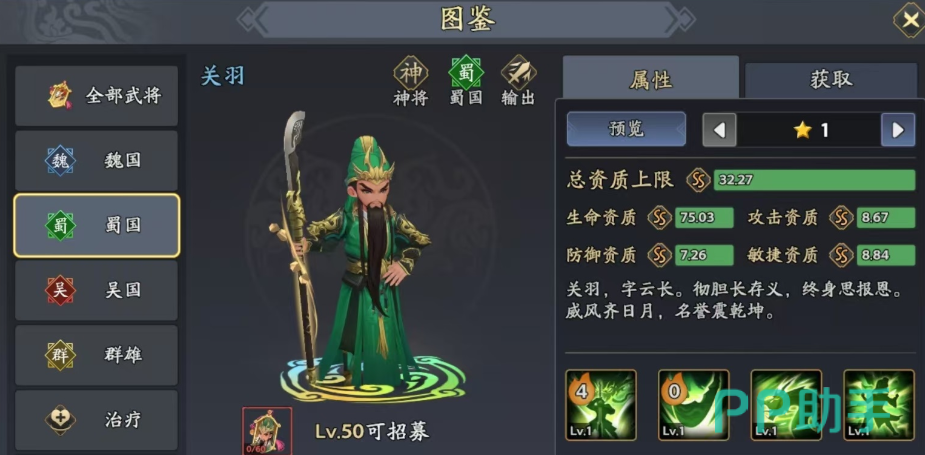This screenshot has height=455, width=925.
Task: Open the first skill icon marked 4
Action: click(601, 404)
